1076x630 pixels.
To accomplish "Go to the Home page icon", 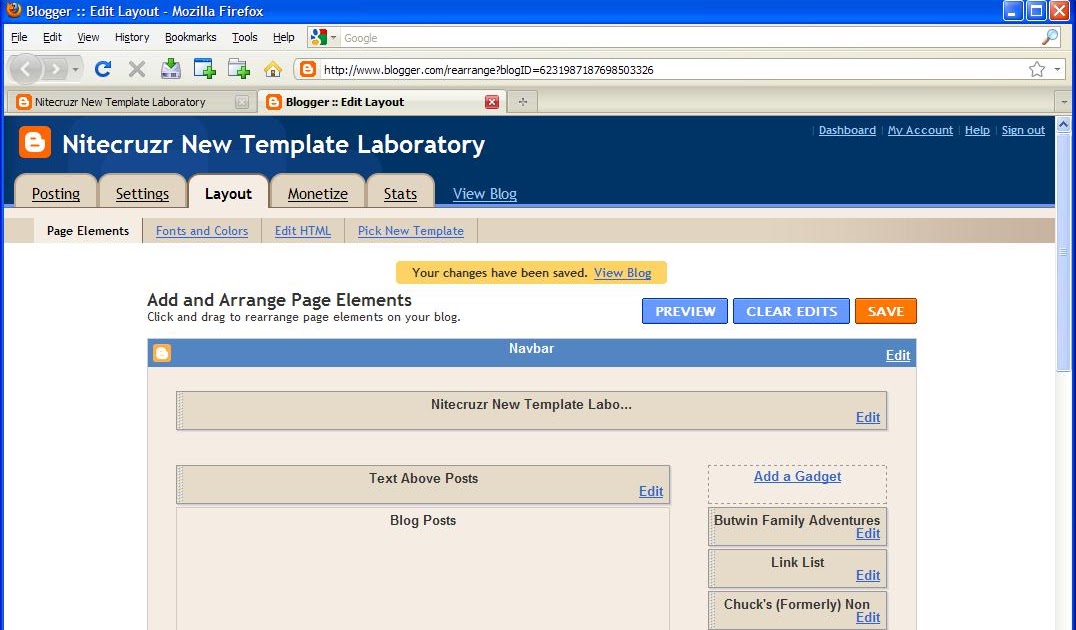I will pos(272,69).
